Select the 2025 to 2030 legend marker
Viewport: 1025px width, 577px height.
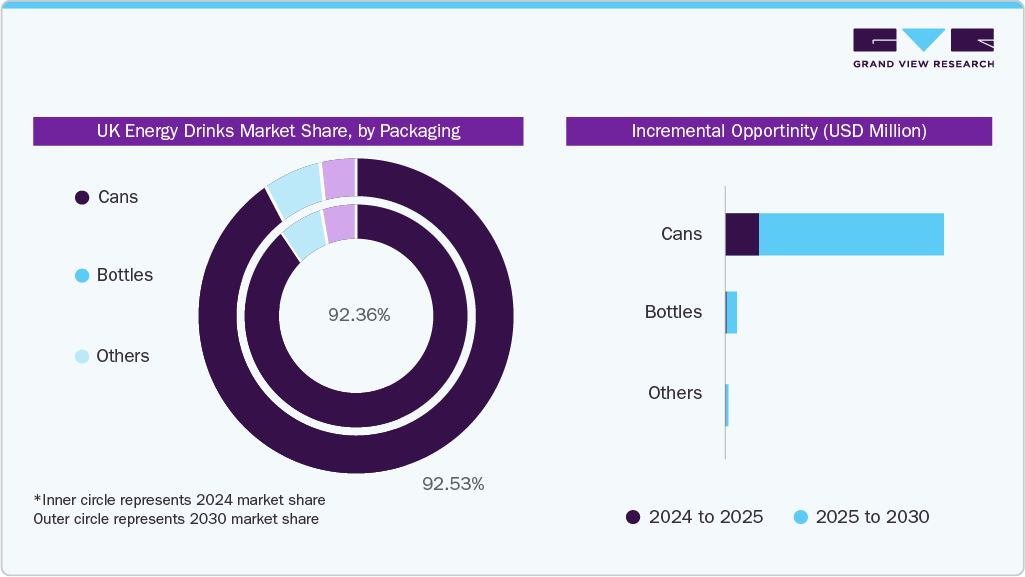[800, 517]
